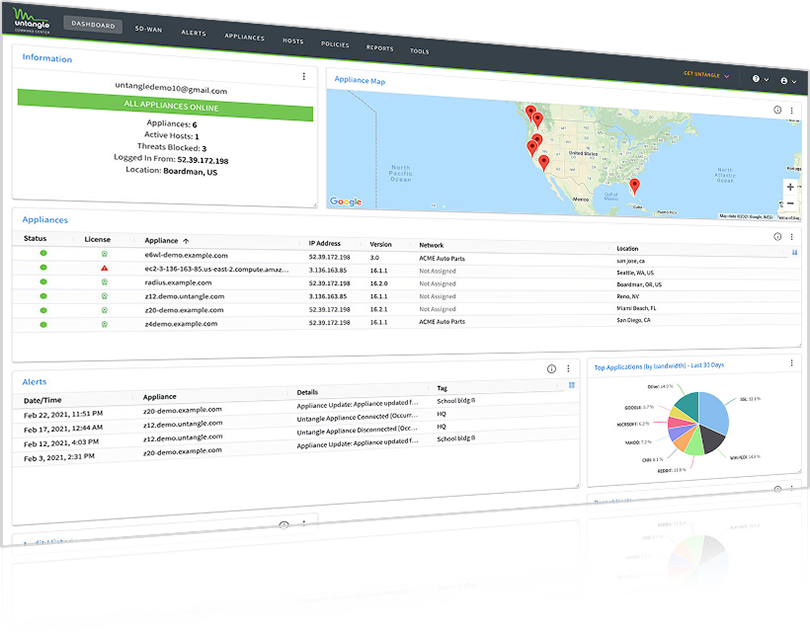Image resolution: width=810 pixels, height=634 pixels.
Task: Click the Appliances panel title
Action: (45, 220)
